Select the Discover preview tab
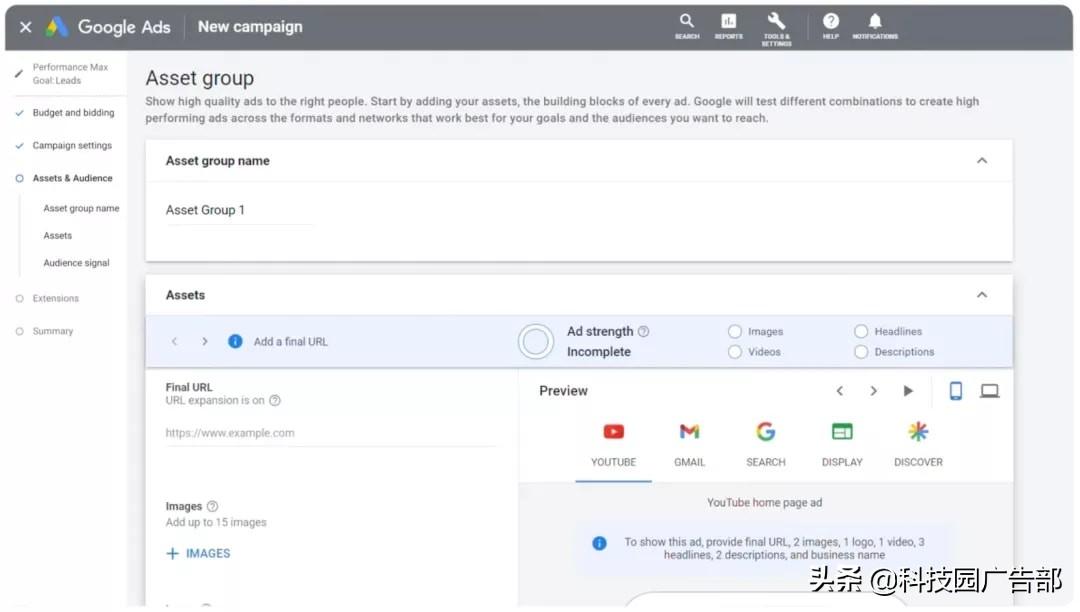 [918, 445]
